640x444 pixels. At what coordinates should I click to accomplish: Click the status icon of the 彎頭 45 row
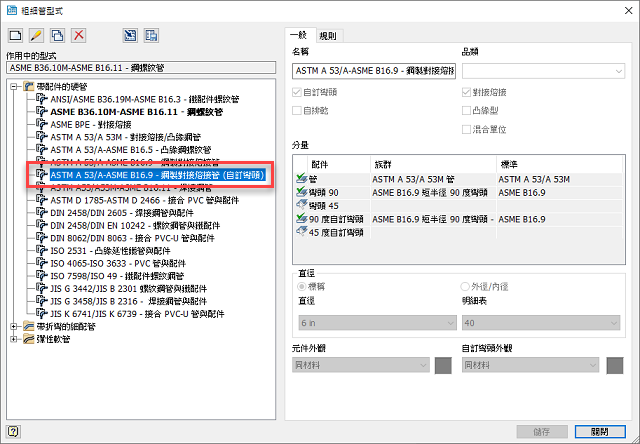(x=302, y=205)
